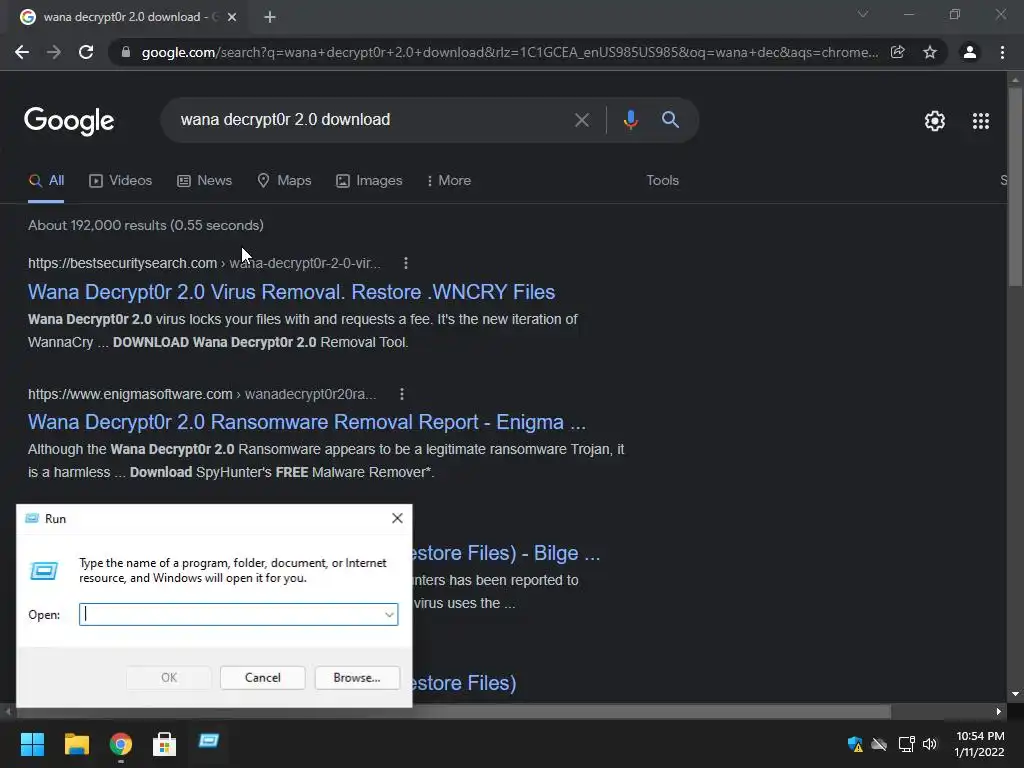Screen dimensions: 1024x768
Task: Clear the Google search box text
Action: coord(581,120)
